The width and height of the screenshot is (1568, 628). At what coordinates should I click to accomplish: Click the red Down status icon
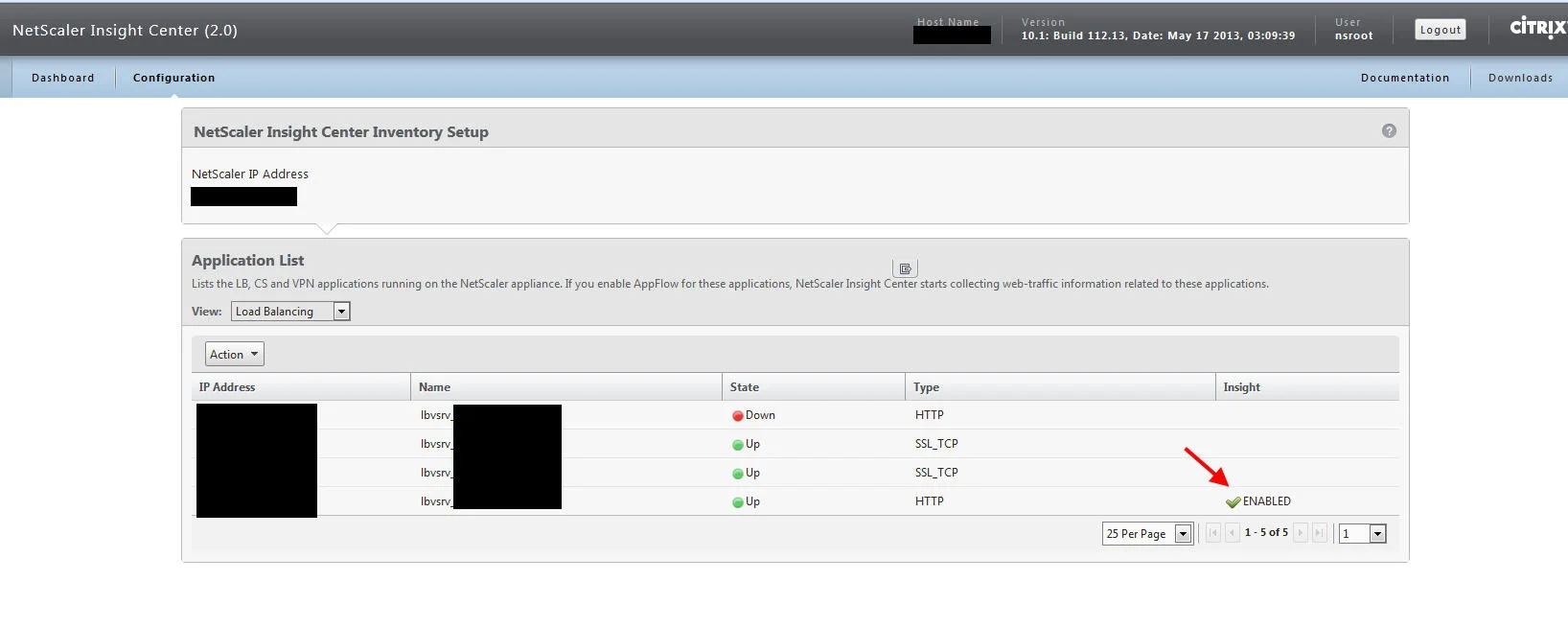738,416
